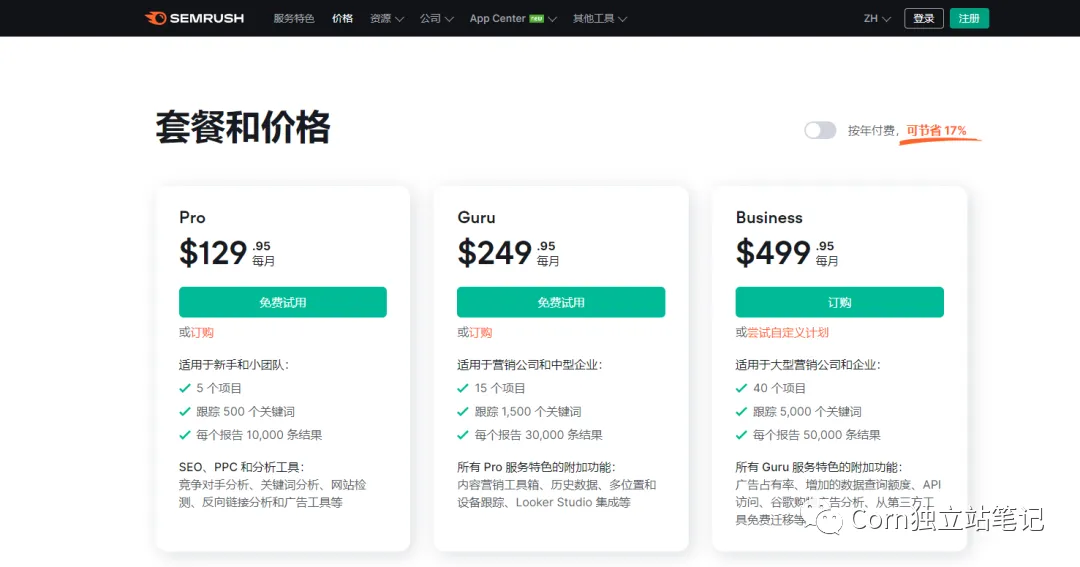This screenshot has height=567, width=1080.
Task: Click checkmark beside 跟踪 1,500 个关键词
Action: [463, 412]
